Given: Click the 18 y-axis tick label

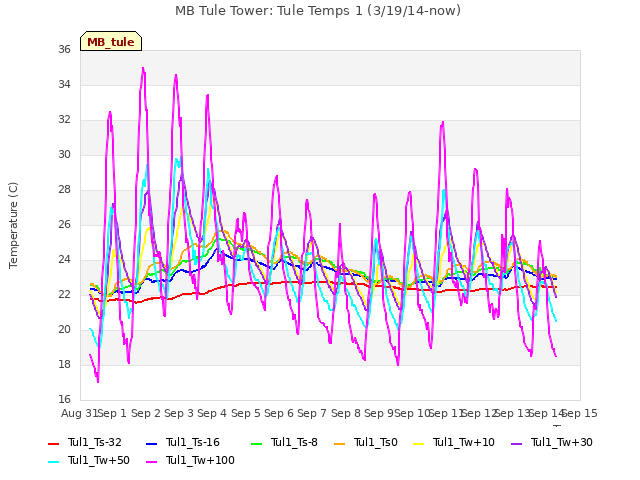Looking at the screenshot, I should [x=64, y=364].
